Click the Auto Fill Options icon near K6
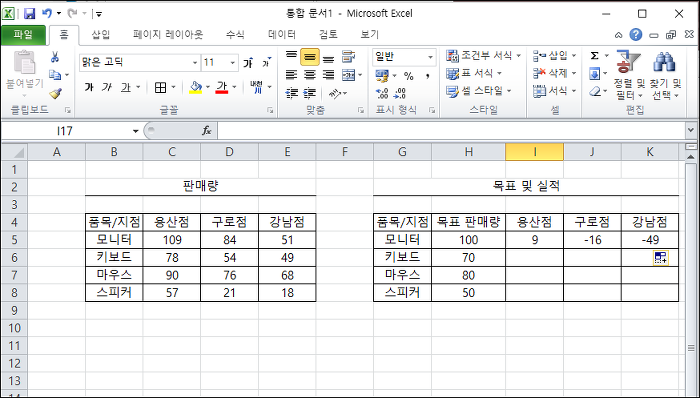The image size is (700, 398). pos(661,257)
